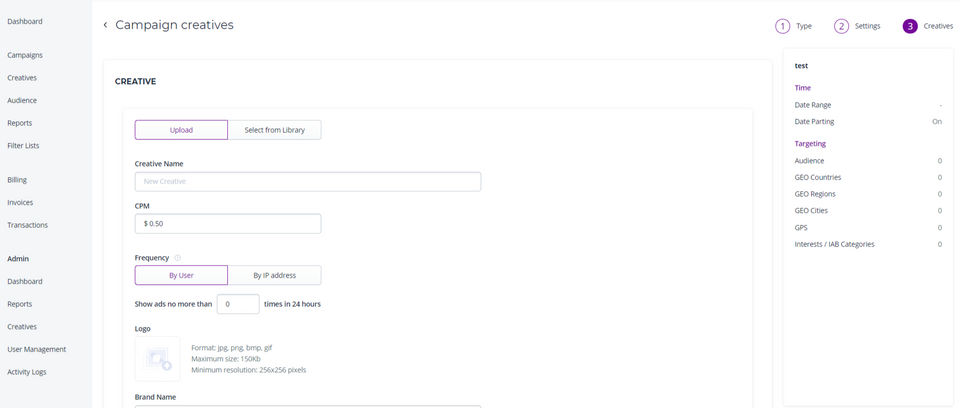
Task: Choose By User frequency
Action: [x=181, y=275]
